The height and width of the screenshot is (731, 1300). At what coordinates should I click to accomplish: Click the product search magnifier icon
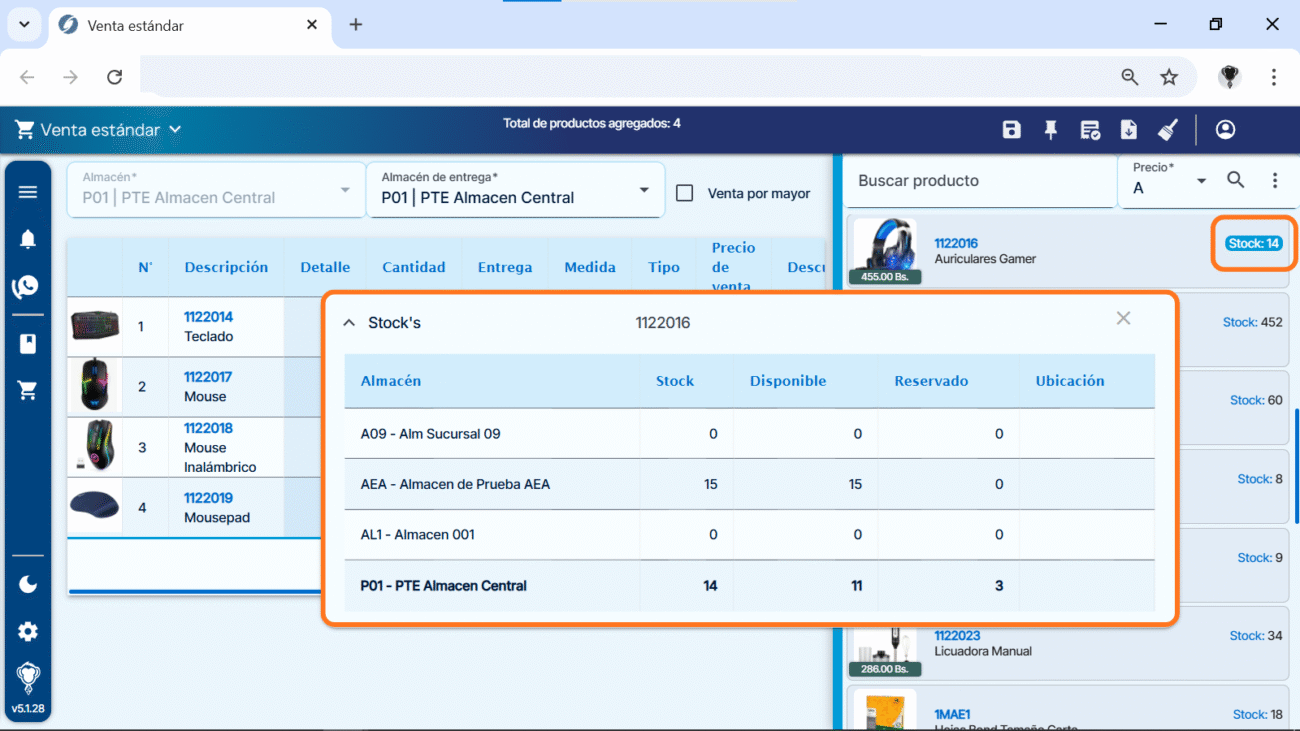tap(1236, 180)
